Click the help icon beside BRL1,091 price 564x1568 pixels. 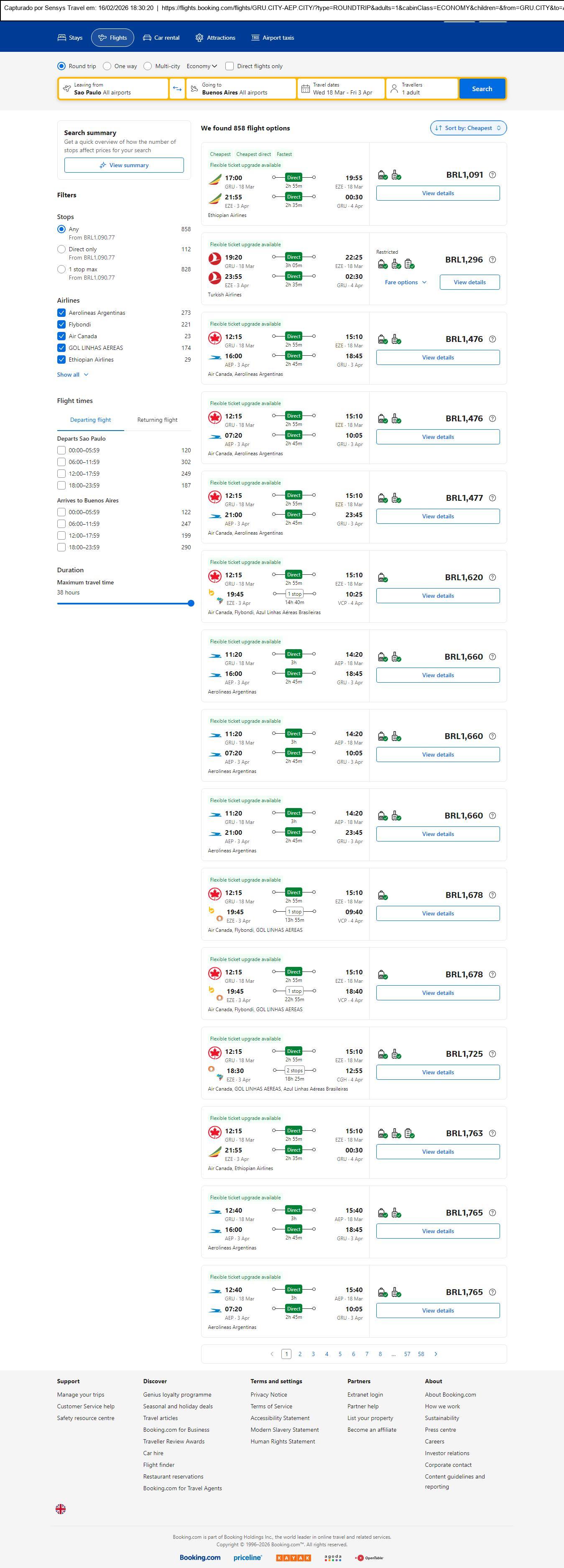pyautogui.click(x=492, y=175)
